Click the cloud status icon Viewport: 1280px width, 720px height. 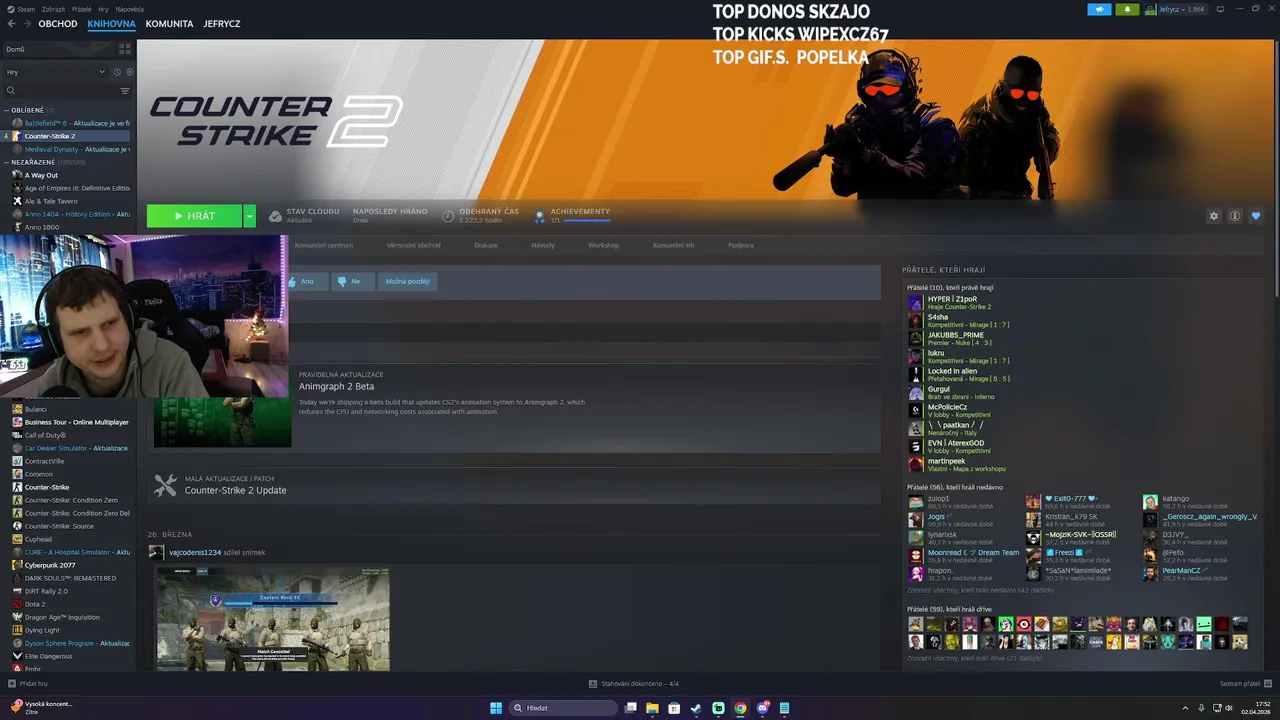tap(275, 216)
